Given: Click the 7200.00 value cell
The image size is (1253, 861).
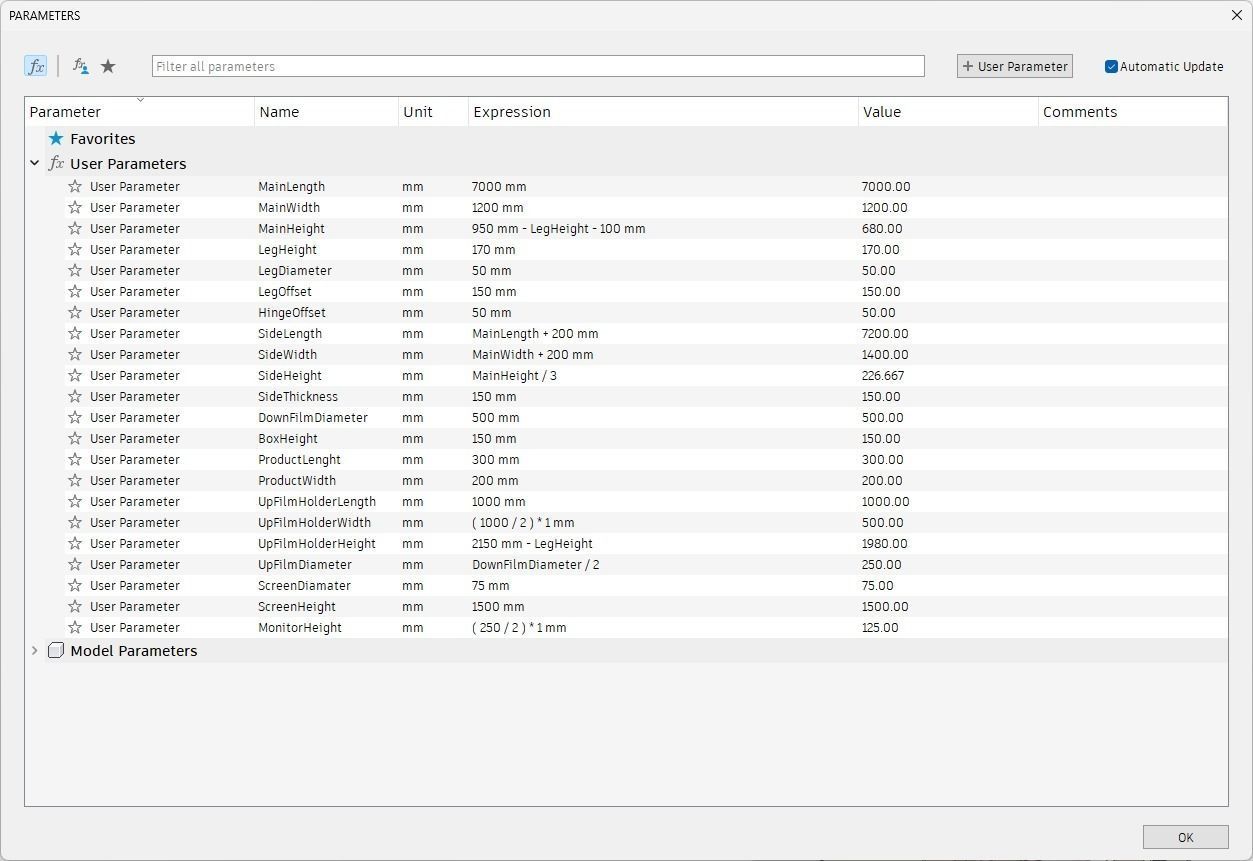Looking at the screenshot, I should (885, 333).
